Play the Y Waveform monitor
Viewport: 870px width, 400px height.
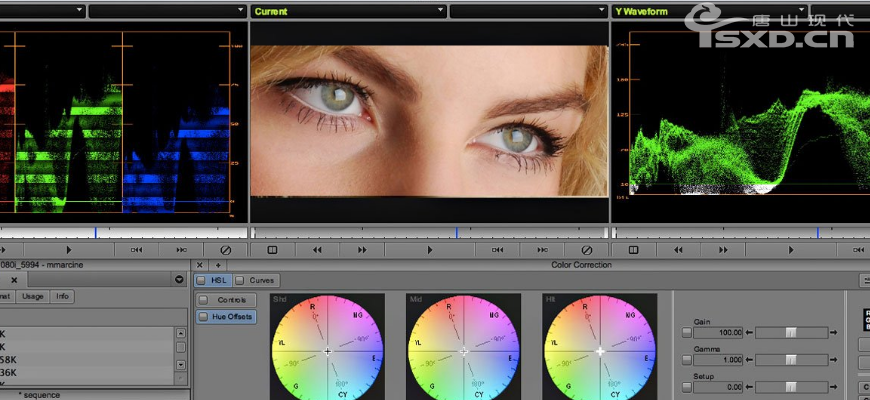tap(791, 250)
